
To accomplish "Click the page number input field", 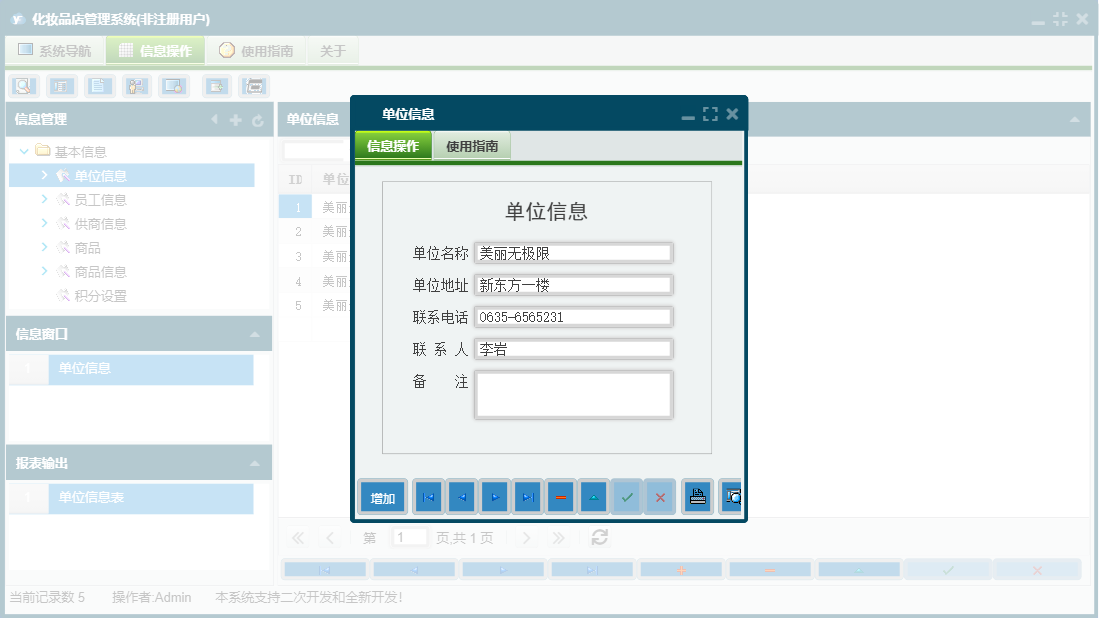I will pos(410,537).
